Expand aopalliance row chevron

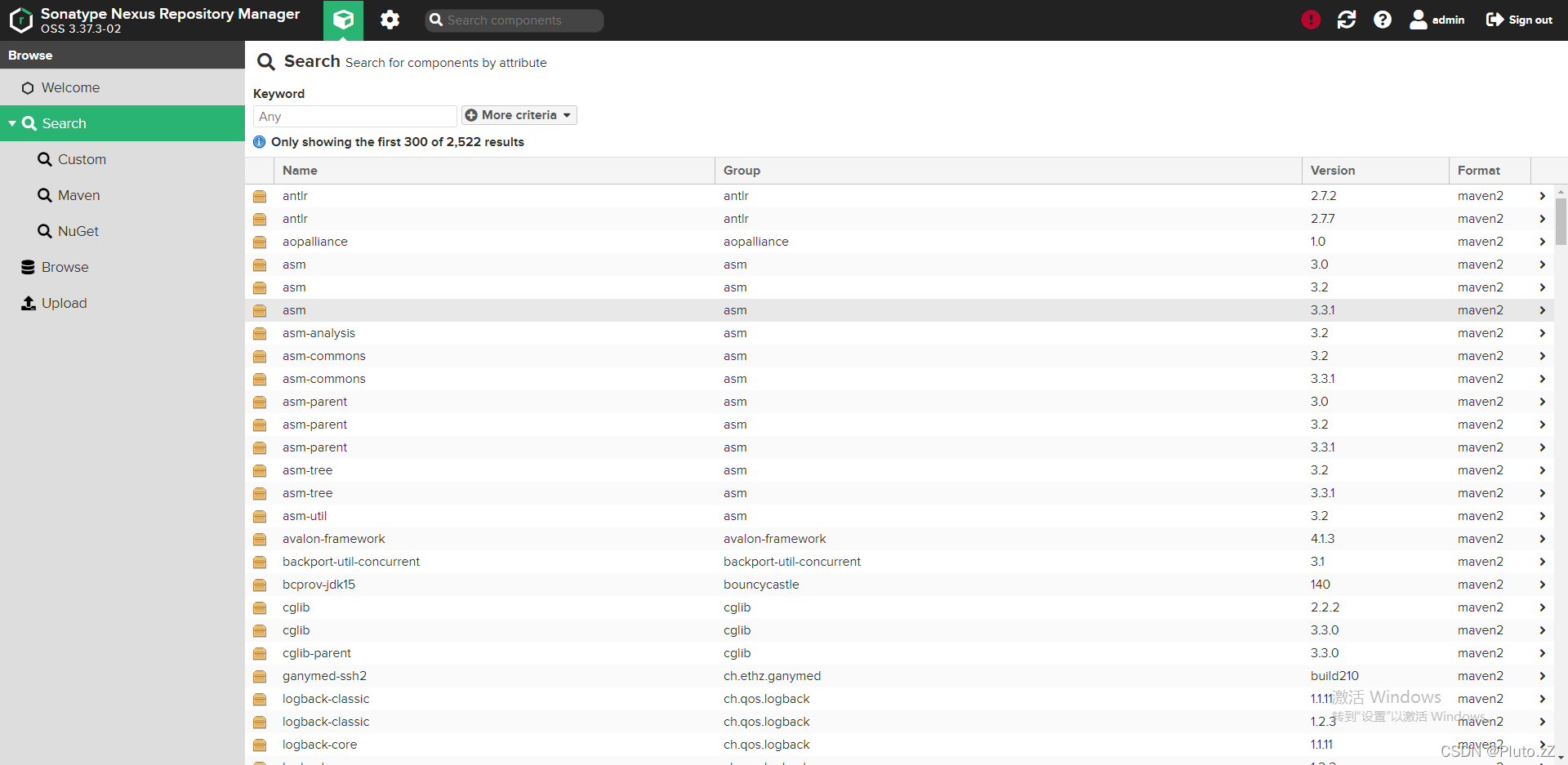(1542, 242)
